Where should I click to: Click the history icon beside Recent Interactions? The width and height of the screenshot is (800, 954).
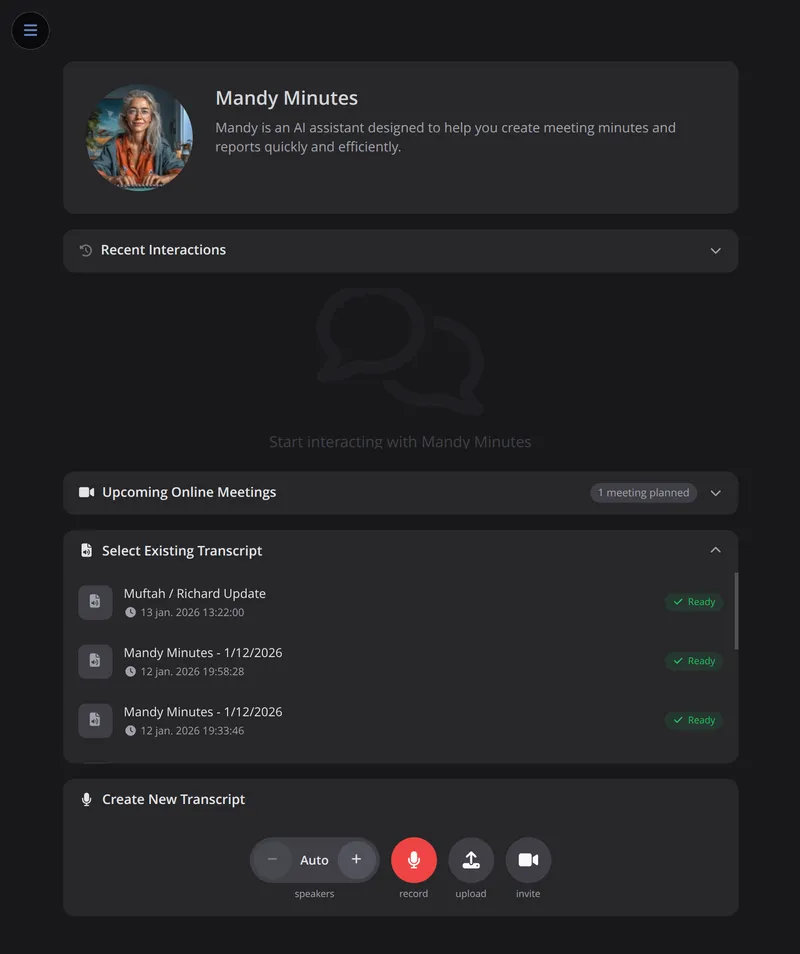[x=84, y=250]
